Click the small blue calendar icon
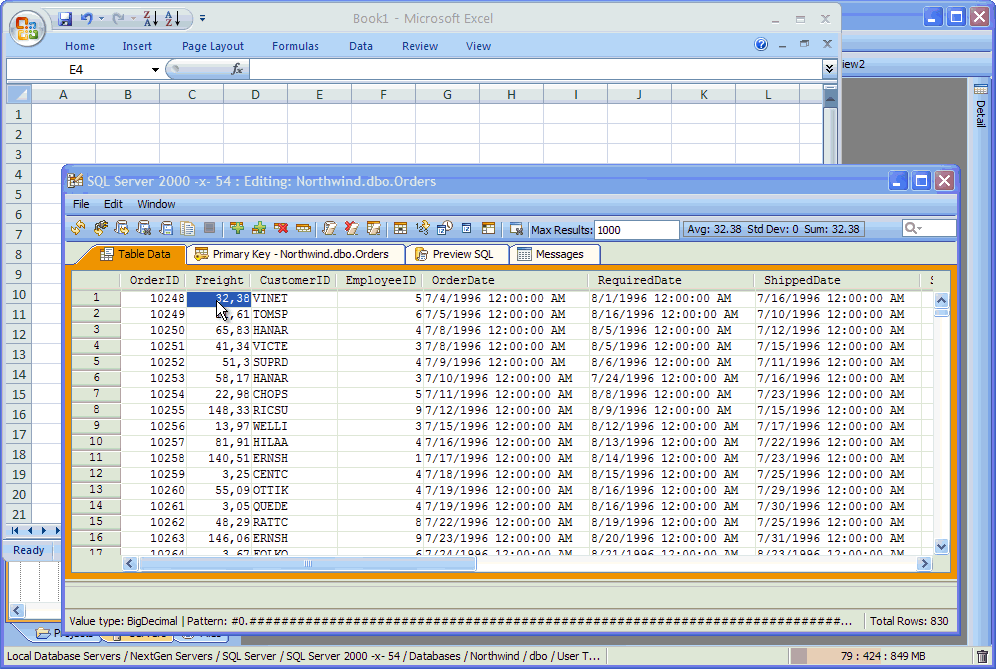This screenshot has height=669, width=996. point(466,228)
